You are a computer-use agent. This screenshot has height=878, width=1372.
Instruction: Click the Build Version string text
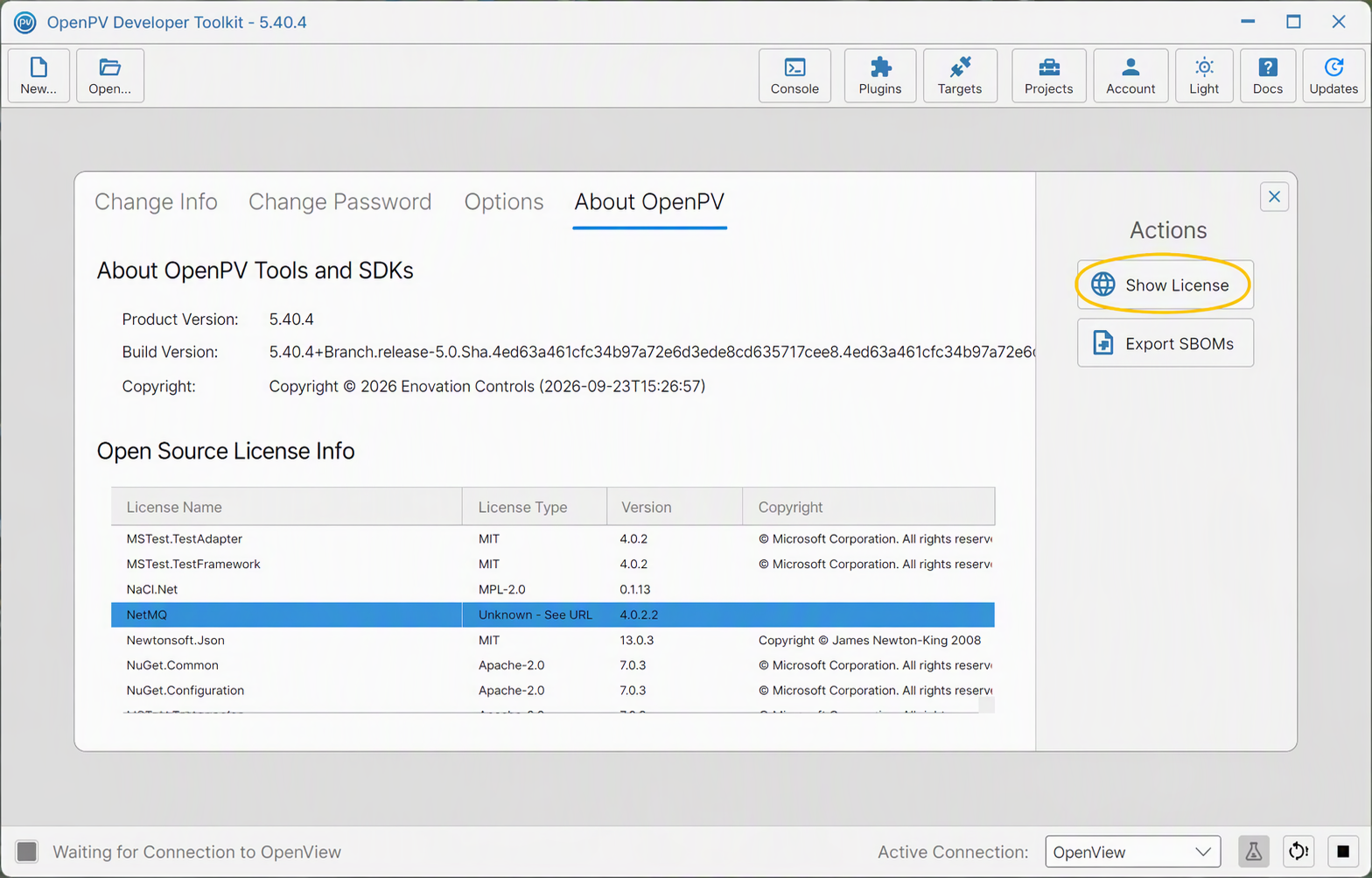(652, 352)
